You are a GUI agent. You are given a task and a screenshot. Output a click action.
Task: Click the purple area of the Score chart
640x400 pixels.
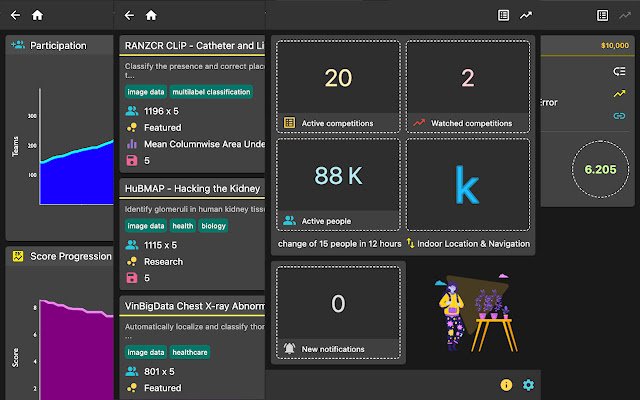(x=77, y=355)
